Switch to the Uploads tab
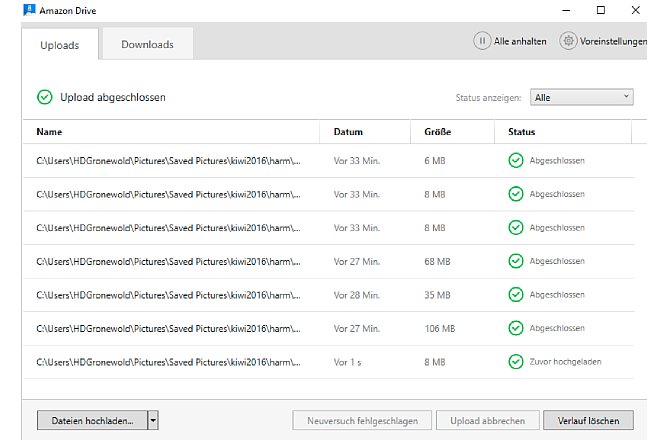Screen dimensions: 668x440 coord(60,45)
